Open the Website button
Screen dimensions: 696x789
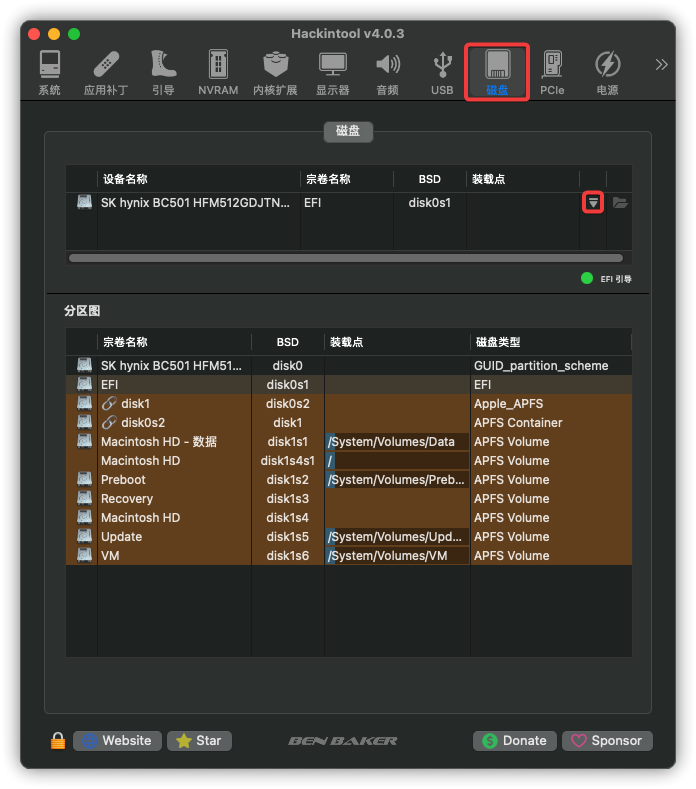(x=117, y=741)
